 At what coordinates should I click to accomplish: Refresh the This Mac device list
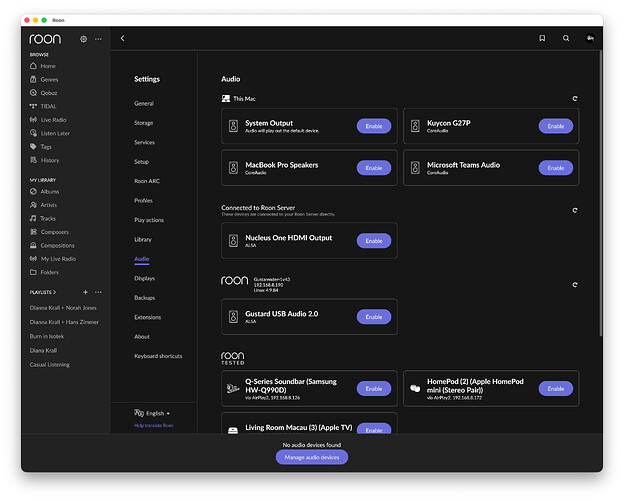575,98
